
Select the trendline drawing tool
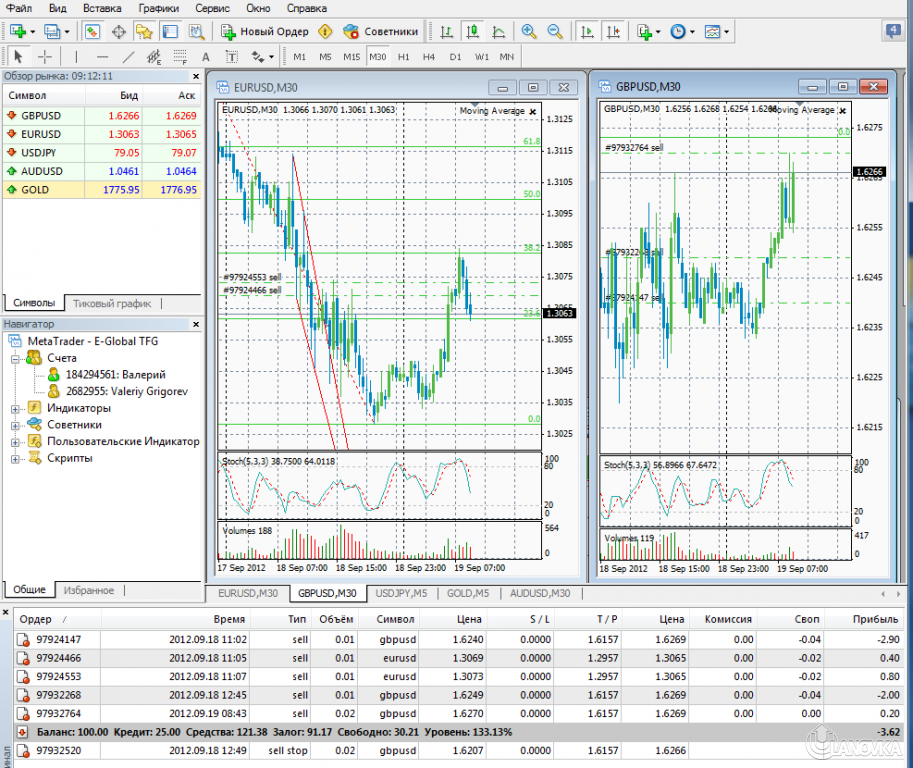tap(127, 56)
